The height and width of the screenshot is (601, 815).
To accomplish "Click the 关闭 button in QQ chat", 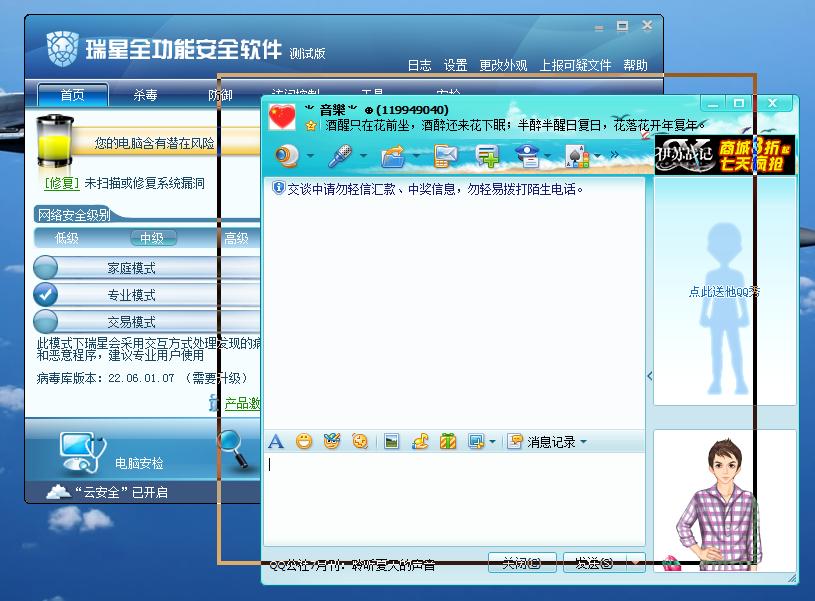I will pos(522,563).
